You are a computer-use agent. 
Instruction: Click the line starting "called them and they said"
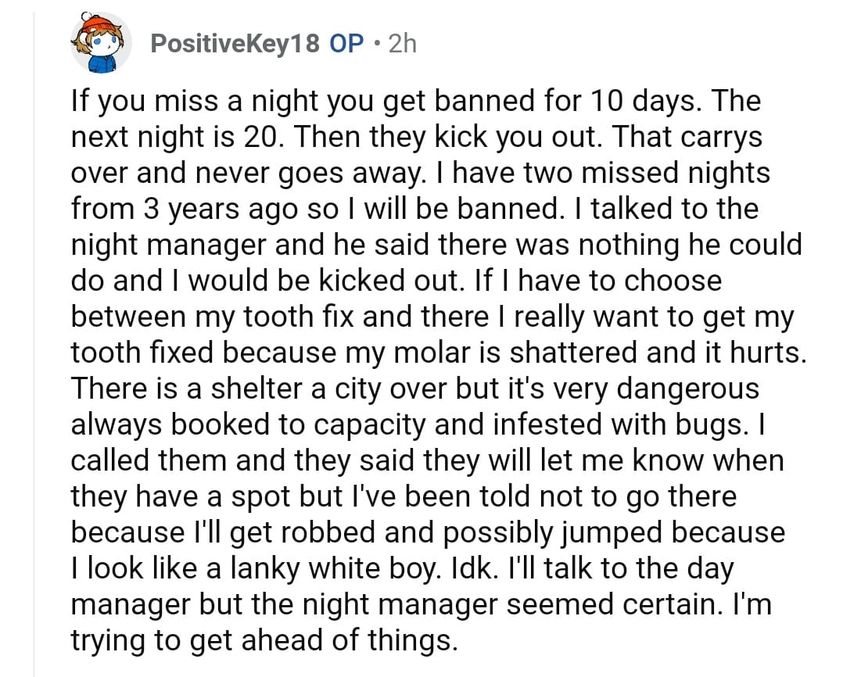click(427, 461)
